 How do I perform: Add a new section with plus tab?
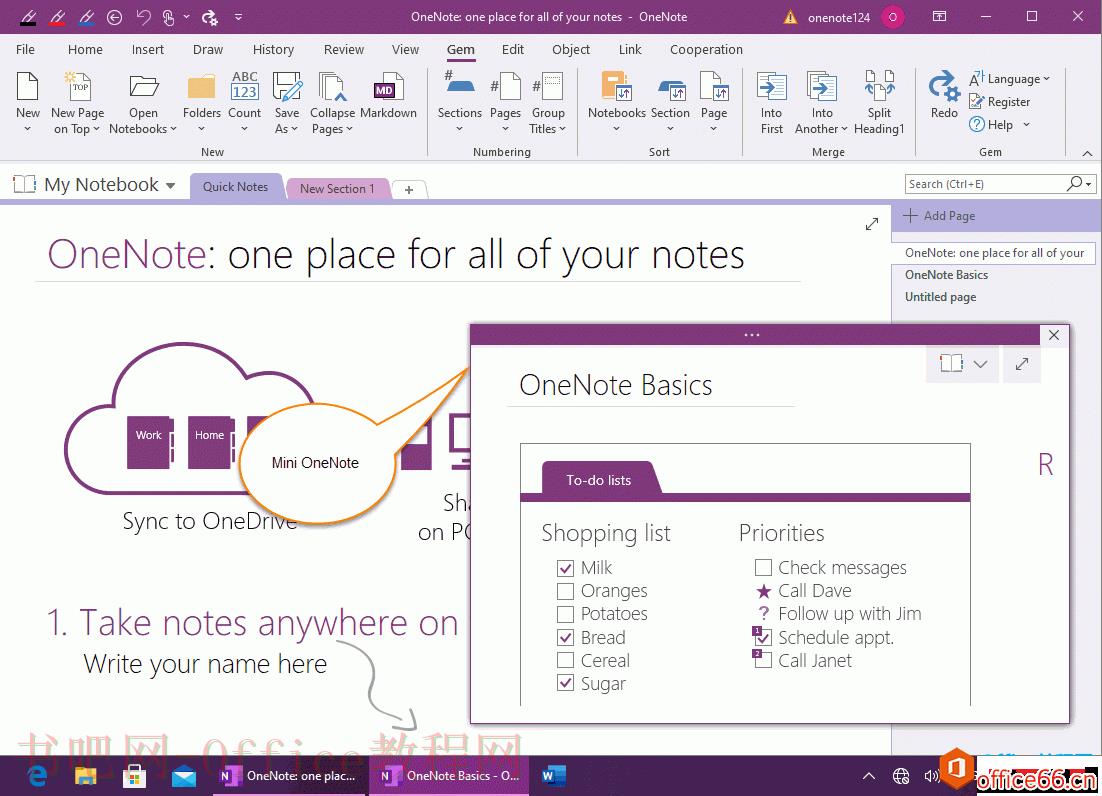[x=409, y=189]
